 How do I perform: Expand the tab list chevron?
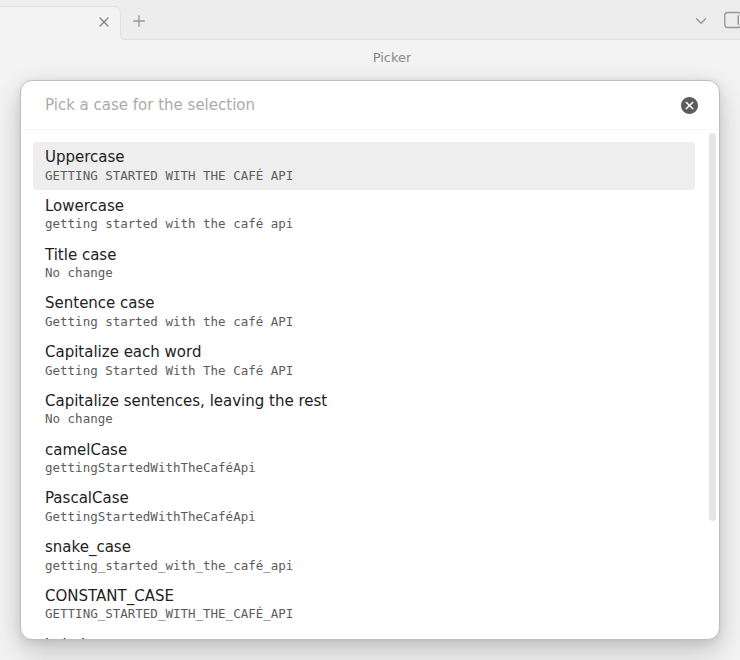point(701,21)
